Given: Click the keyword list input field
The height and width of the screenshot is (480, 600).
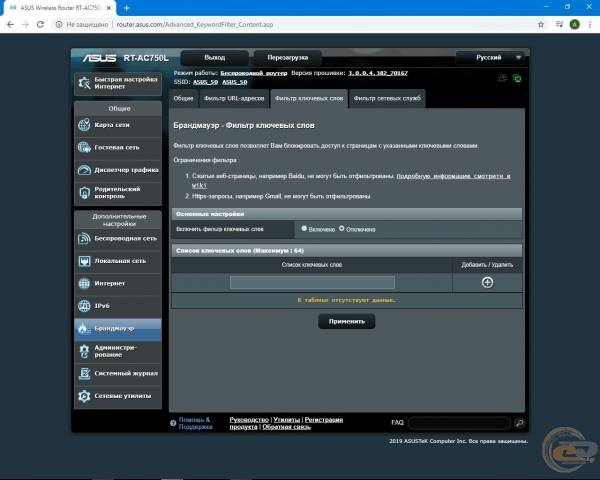Looking at the screenshot, I should click(x=312, y=282).
